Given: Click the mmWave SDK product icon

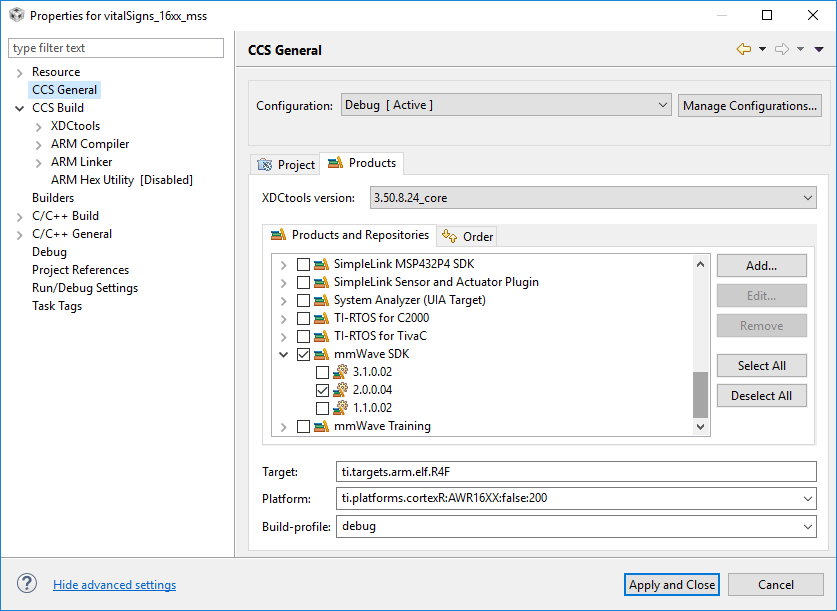Looking at the screenshot, I should 321,354.
